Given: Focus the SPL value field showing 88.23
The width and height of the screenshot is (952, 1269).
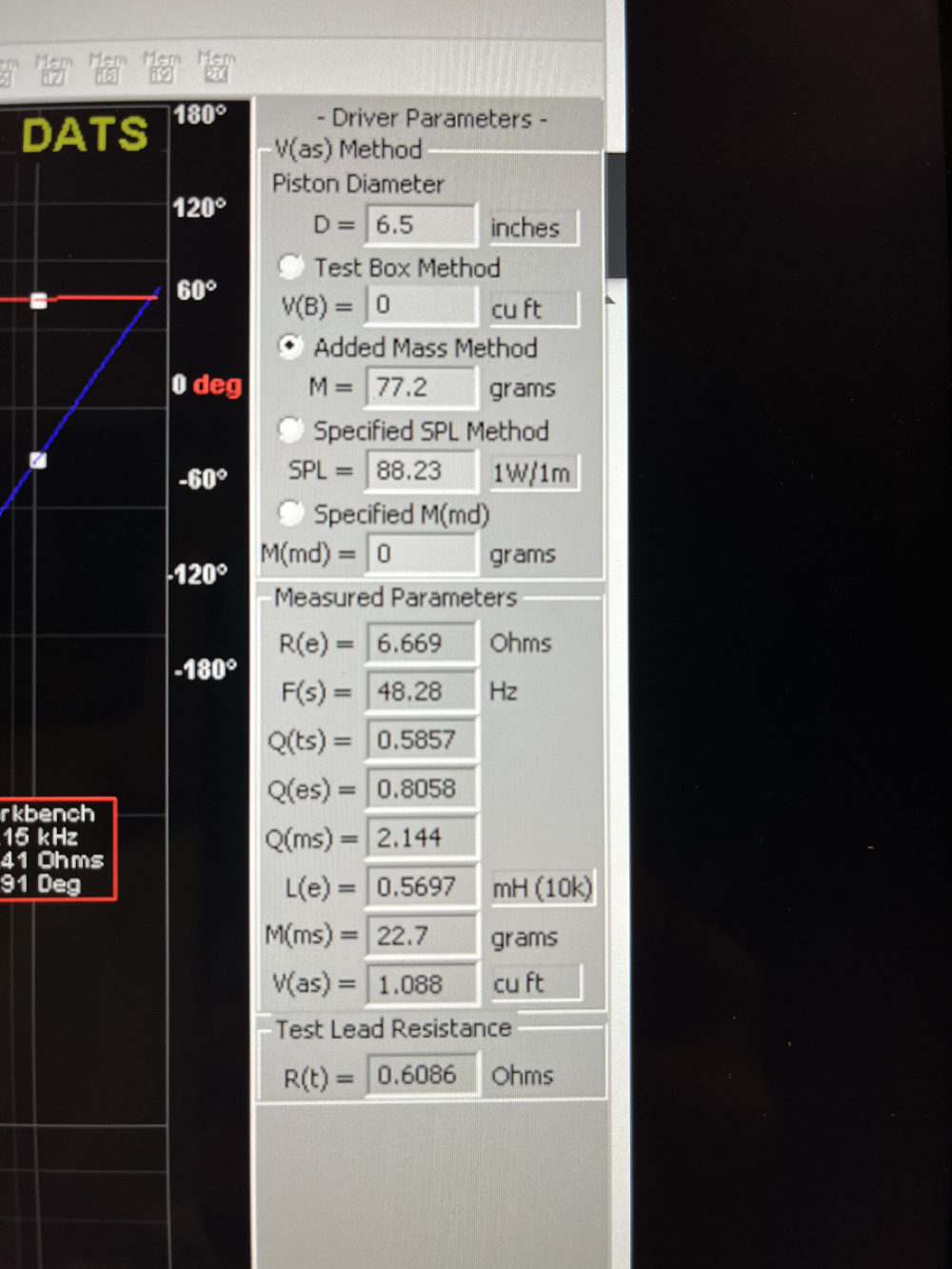Looking at the screenshot, I should (x=420, y=471).
